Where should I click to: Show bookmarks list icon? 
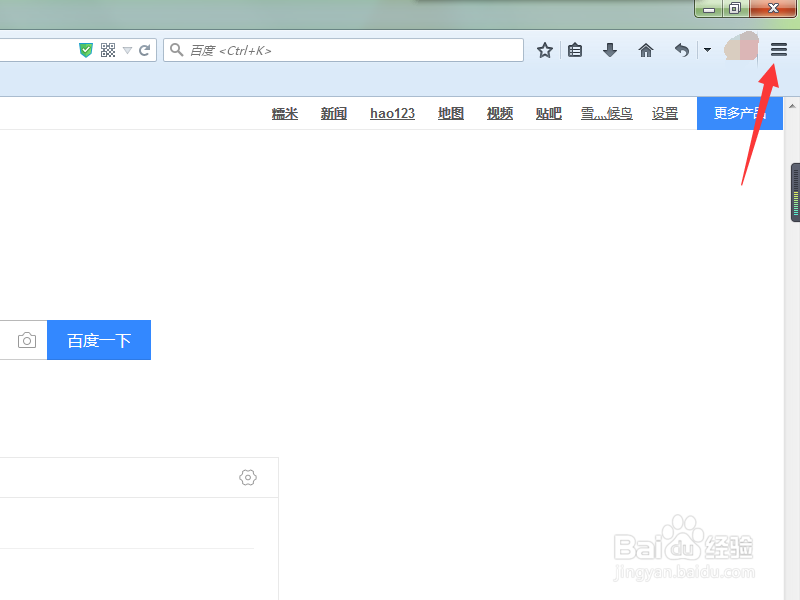(575, 50)
